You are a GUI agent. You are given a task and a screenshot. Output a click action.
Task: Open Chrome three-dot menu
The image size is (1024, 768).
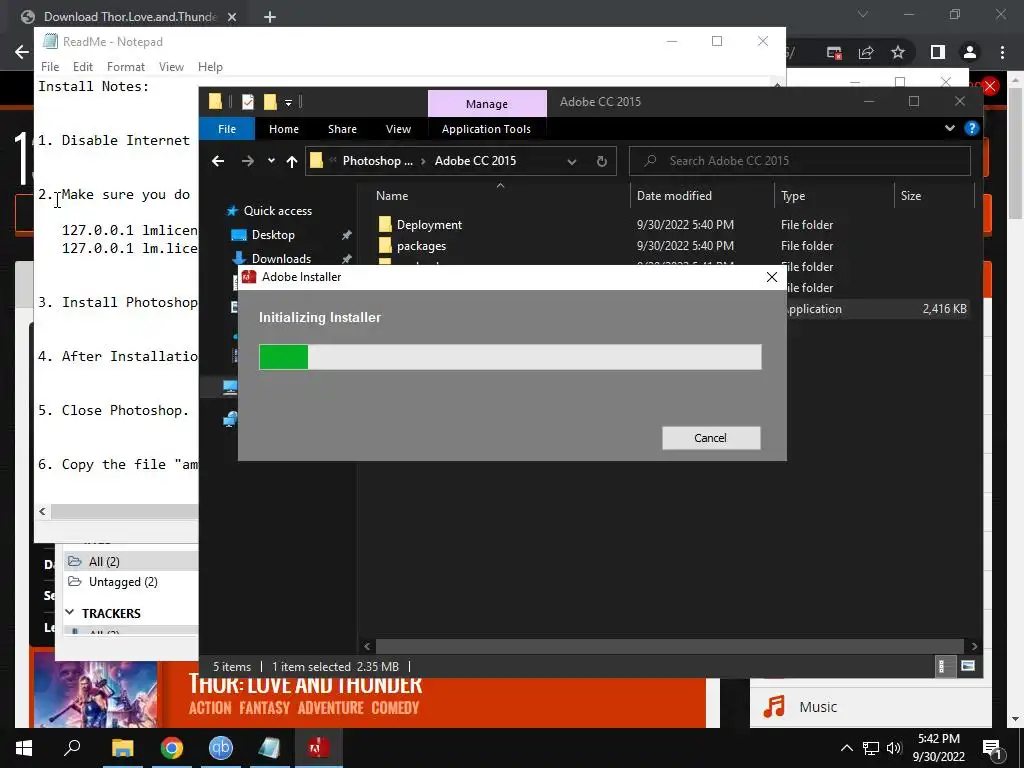click(x=1002, y=52)
